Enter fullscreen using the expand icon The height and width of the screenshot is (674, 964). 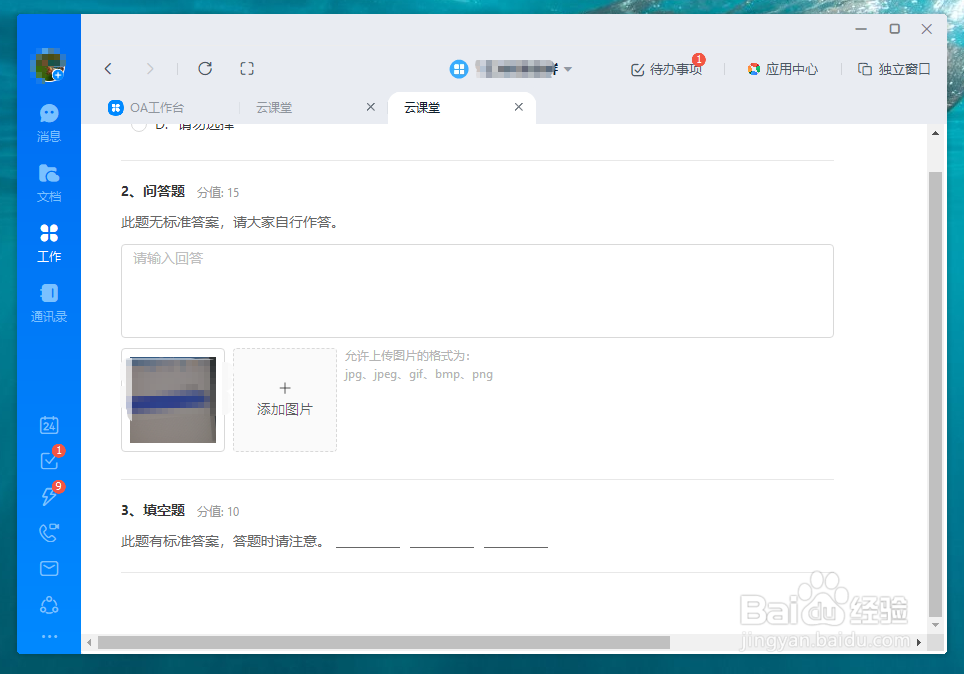pos(247,68)
